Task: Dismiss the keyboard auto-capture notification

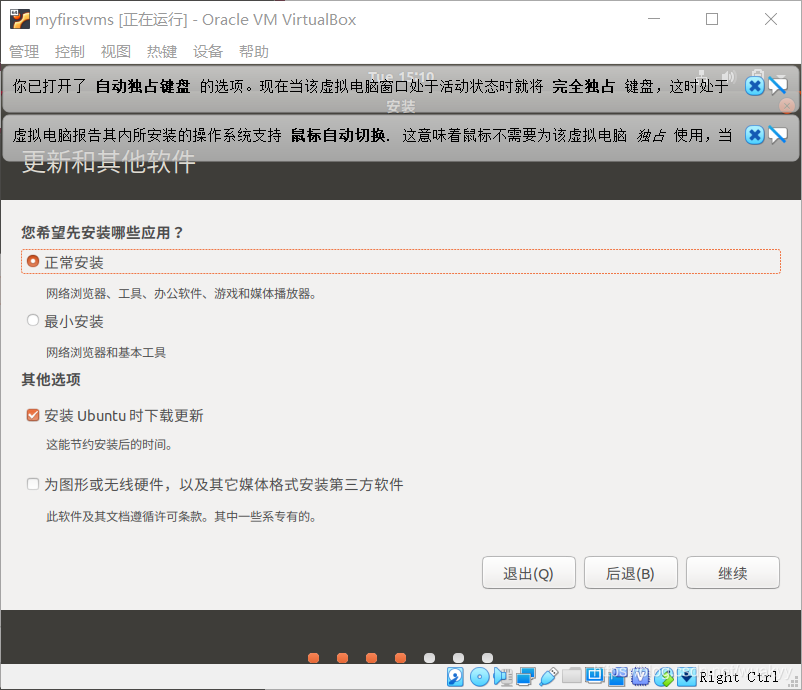Action: tap(754, 86)
